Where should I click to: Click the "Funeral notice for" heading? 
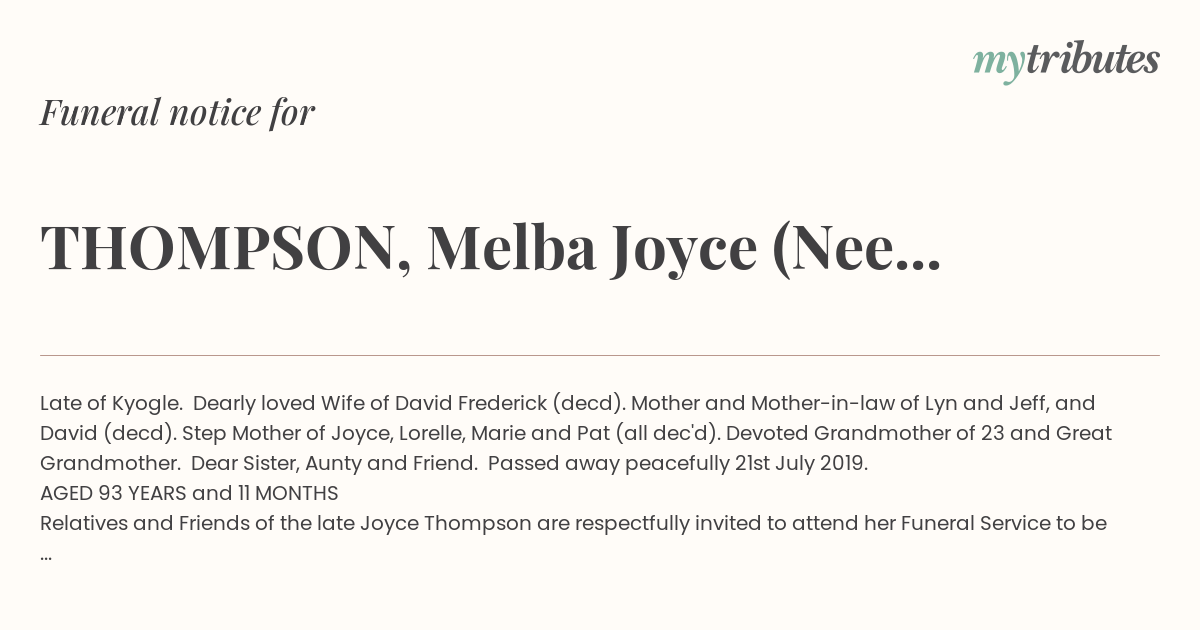pyautogui.click(x=177, y=113)
